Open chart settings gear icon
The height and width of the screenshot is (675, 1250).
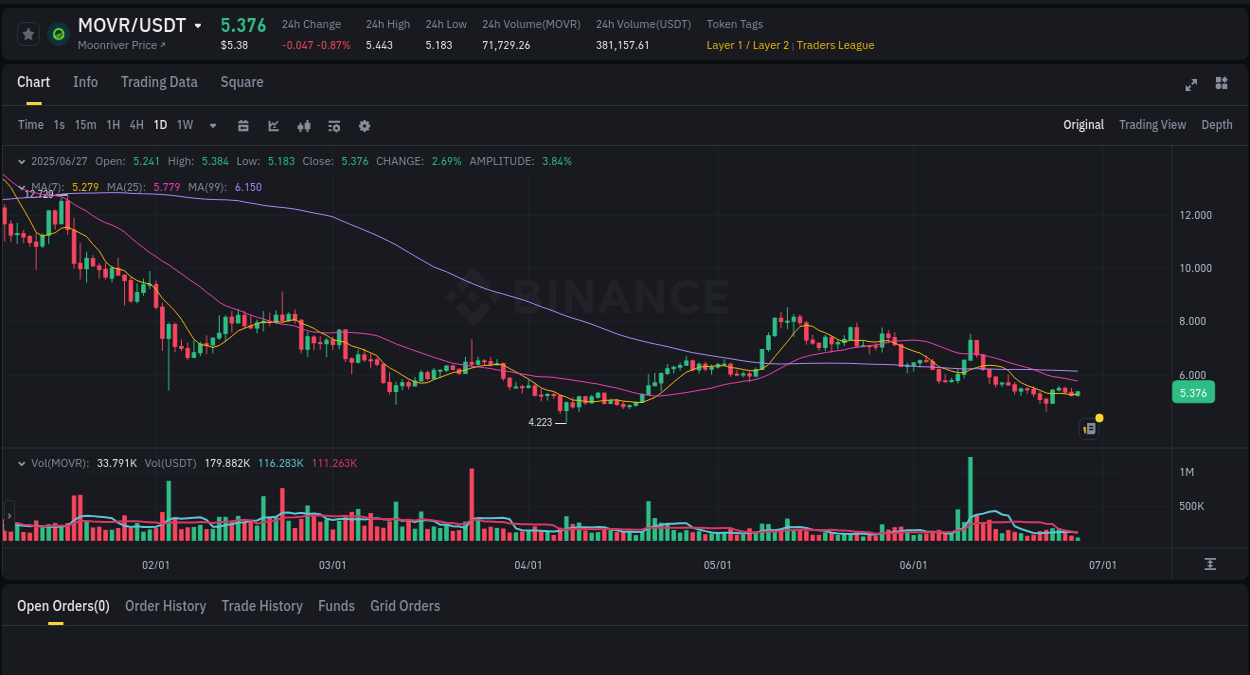[x=364, y=125]
